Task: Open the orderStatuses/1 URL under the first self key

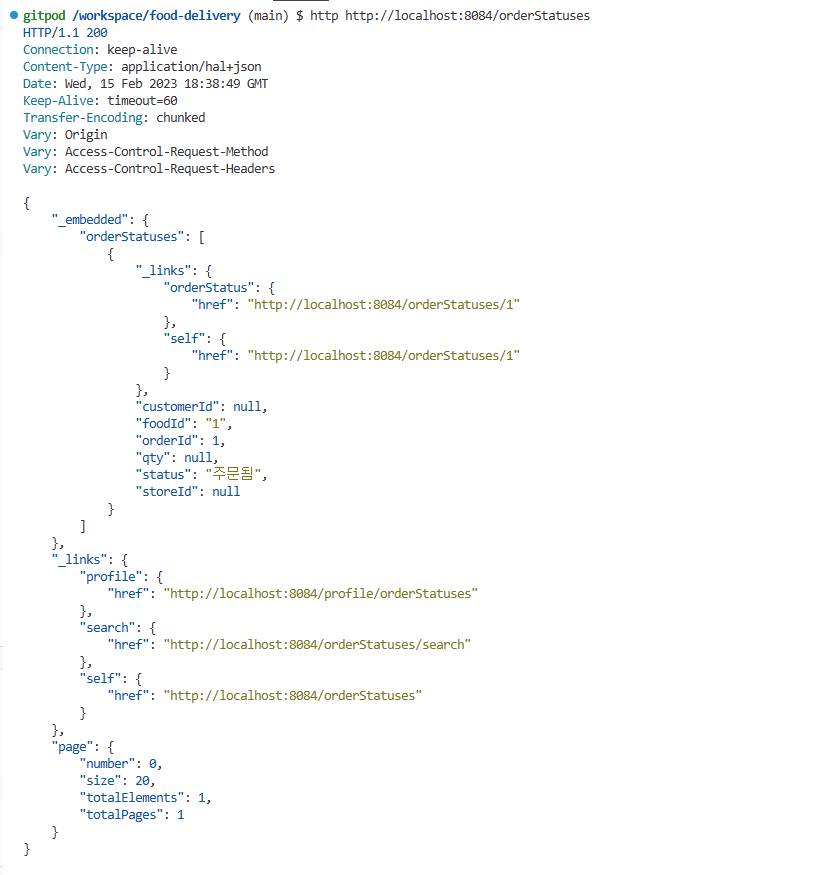Action: (384, 356)
